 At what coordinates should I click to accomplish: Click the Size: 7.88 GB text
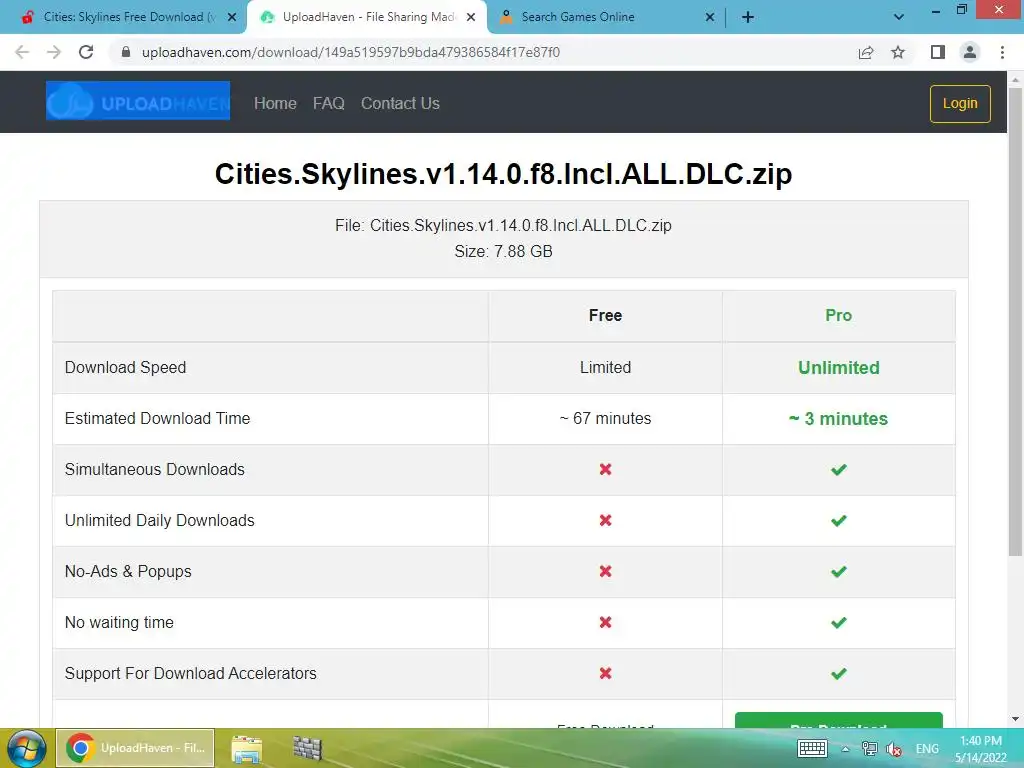504,251
